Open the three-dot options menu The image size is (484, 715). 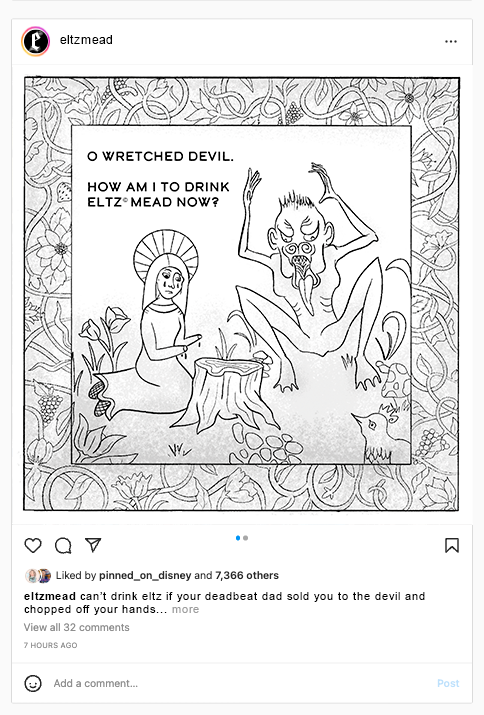[451, 41]
